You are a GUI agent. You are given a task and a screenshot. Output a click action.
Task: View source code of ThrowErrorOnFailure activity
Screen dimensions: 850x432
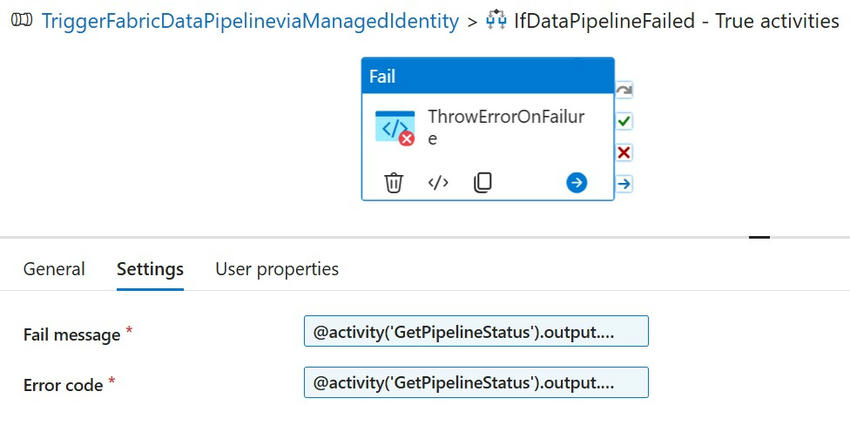pyautogui.click(x=438, y=183)
